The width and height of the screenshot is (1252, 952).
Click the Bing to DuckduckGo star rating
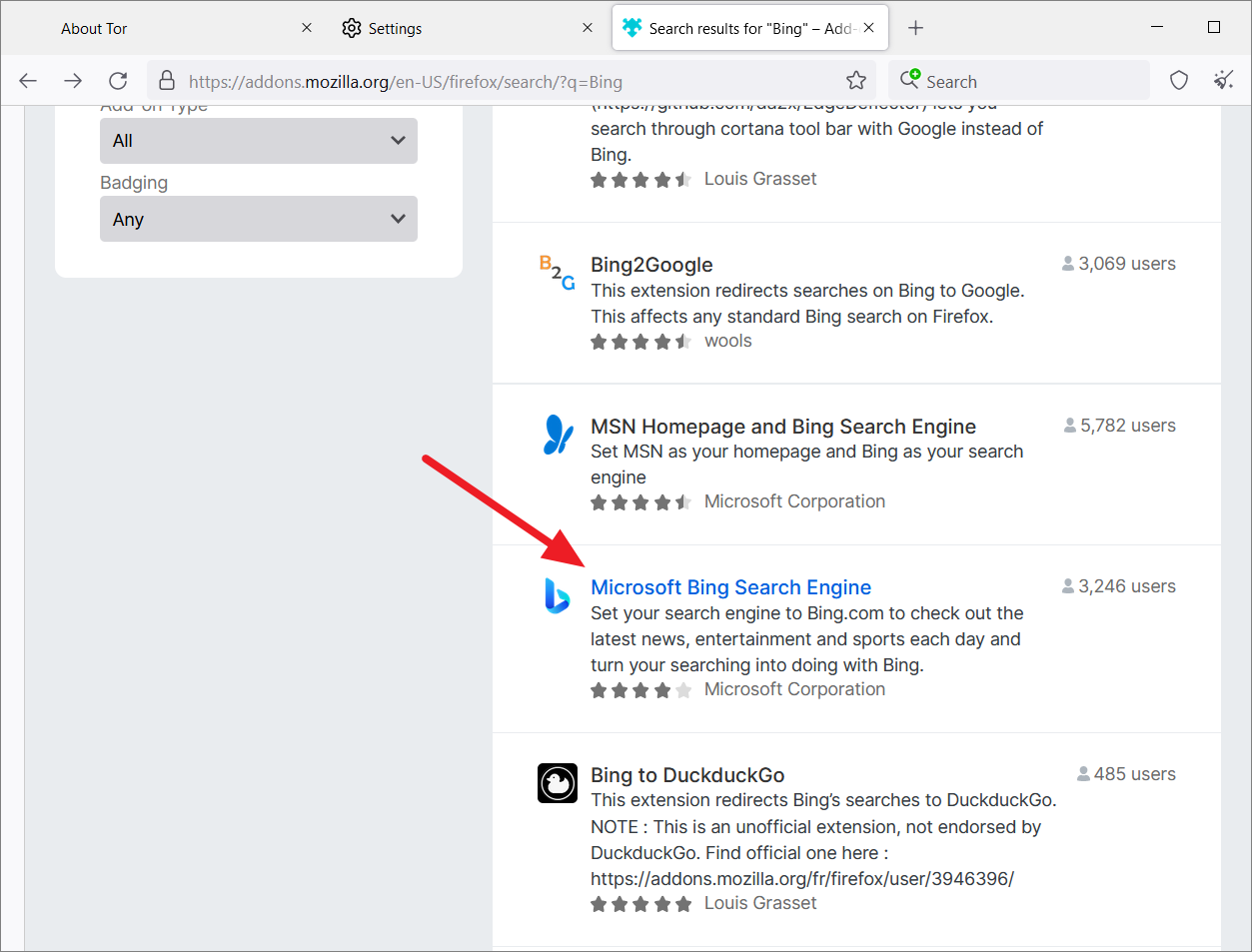640,904
